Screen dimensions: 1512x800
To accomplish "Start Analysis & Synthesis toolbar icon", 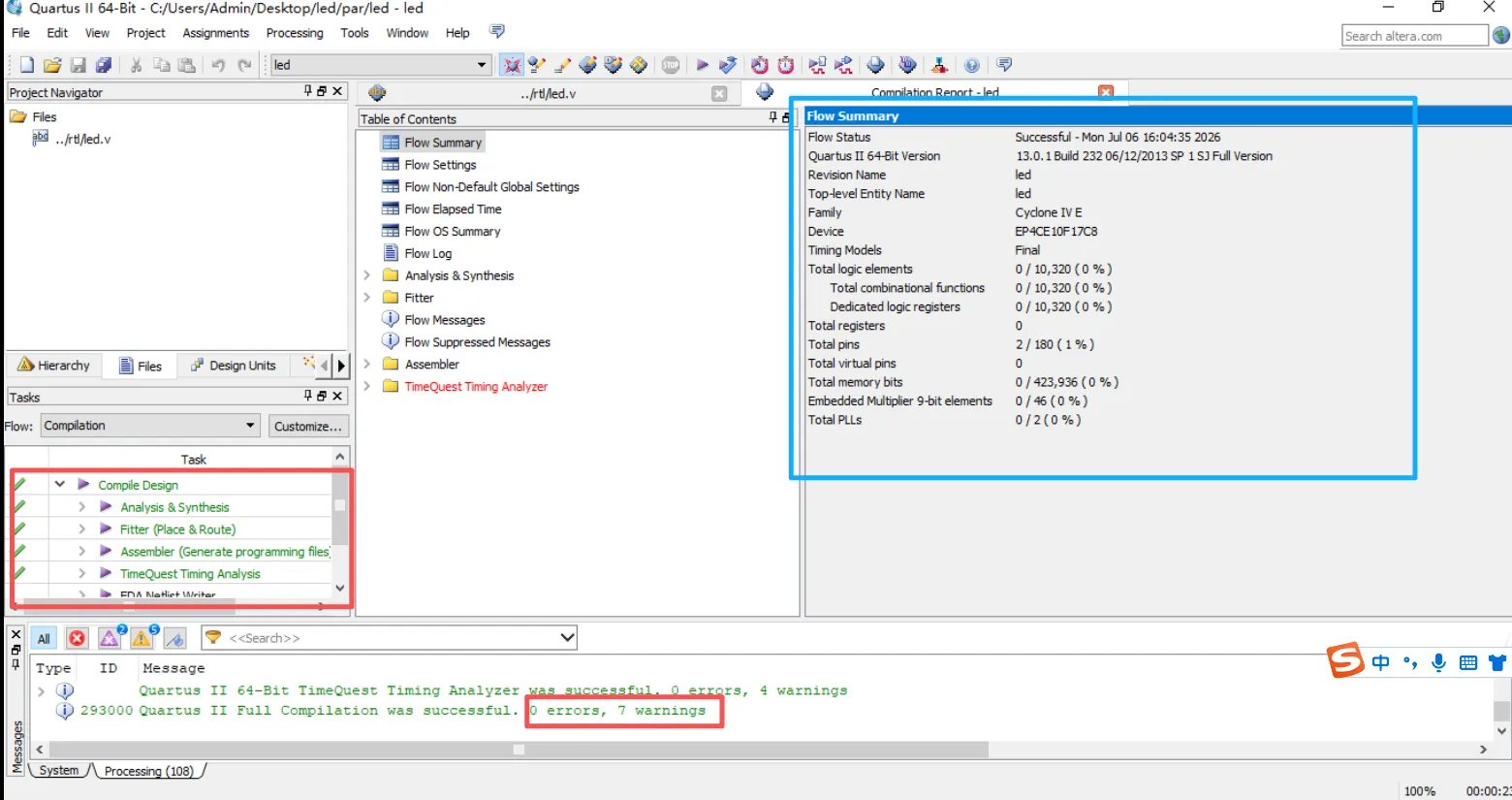I will click(728, 65).
